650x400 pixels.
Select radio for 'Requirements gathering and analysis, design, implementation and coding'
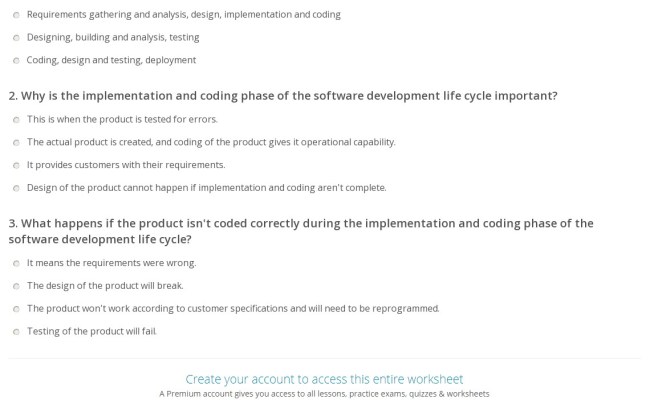[16, 15]
